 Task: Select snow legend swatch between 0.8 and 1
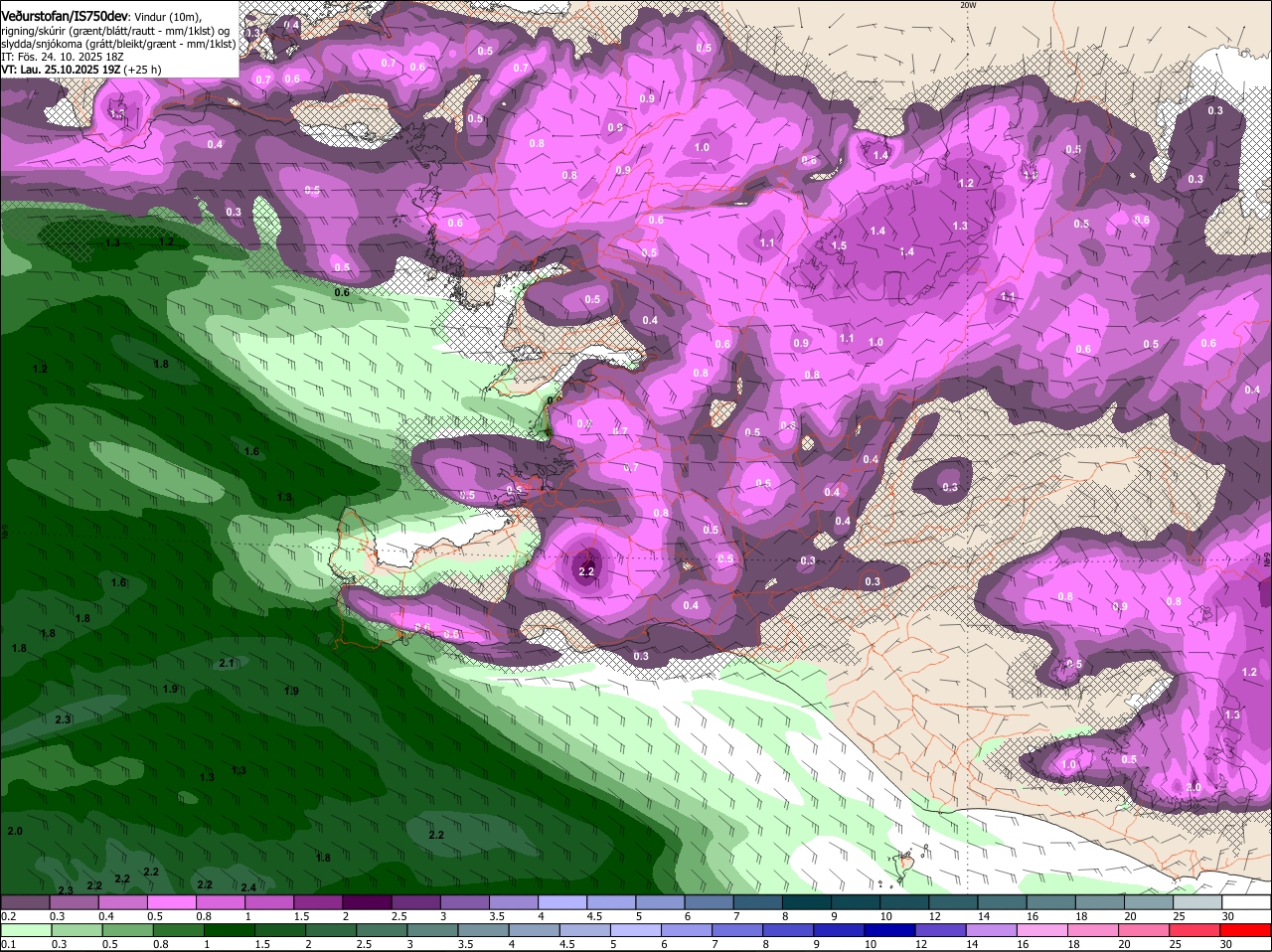click(x=221, y=902)
